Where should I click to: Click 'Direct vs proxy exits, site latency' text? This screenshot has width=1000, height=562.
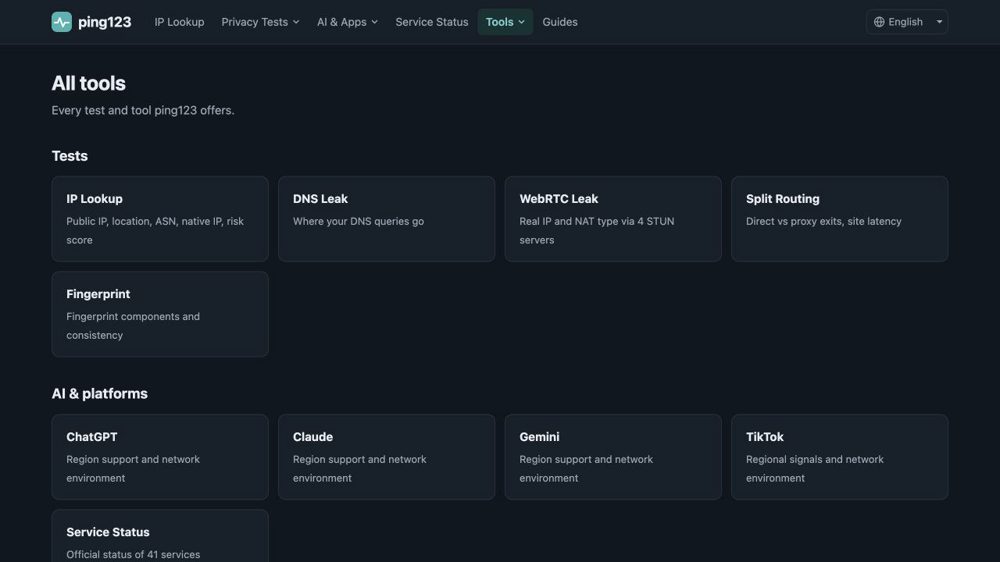tap(823, 221)
